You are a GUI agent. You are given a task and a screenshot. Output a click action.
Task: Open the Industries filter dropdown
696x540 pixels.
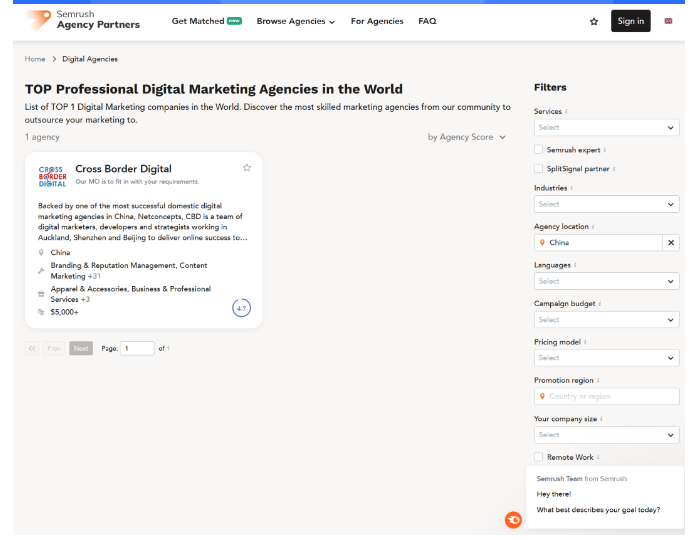click(606, 205)
